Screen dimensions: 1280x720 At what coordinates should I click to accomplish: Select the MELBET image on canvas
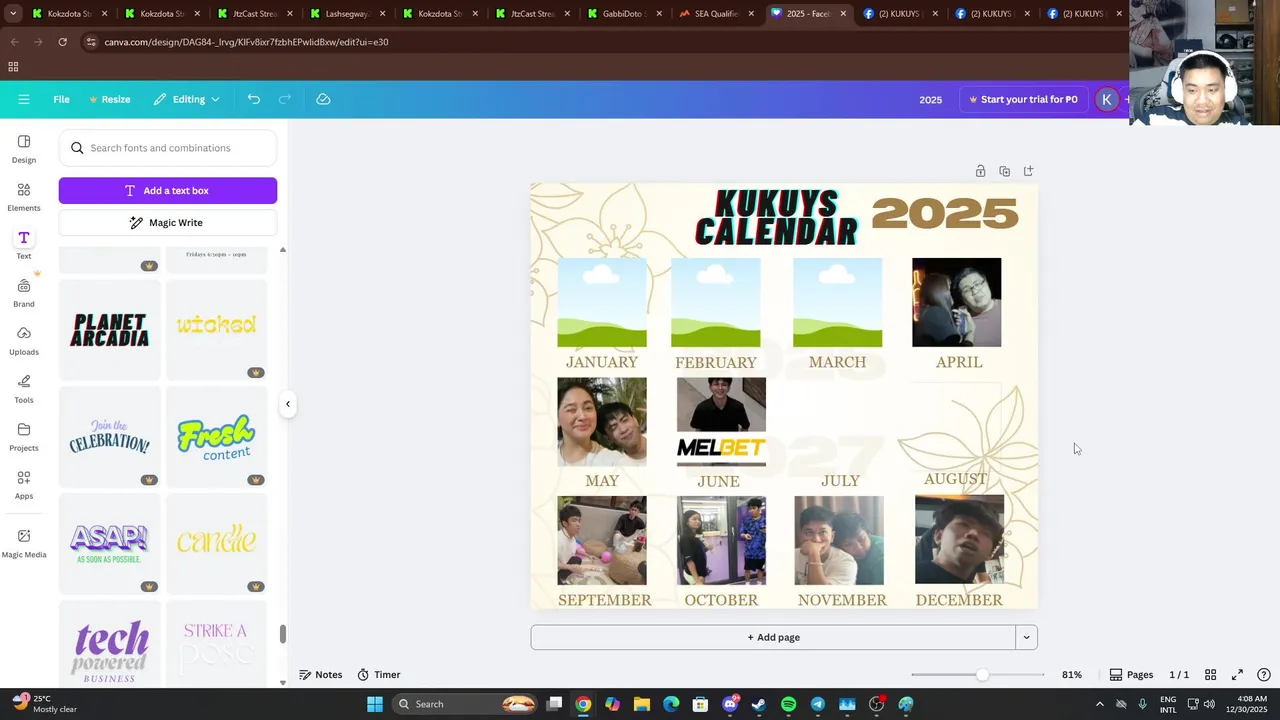click(x=721, y=449)
